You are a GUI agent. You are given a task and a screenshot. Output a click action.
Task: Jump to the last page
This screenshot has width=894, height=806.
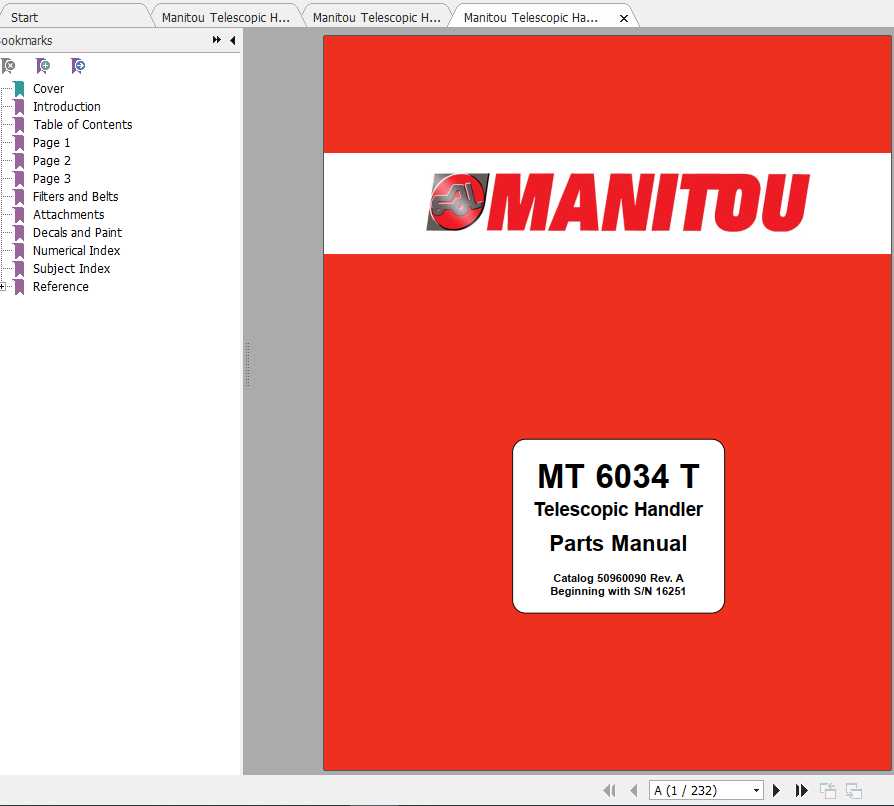[802, 790]
